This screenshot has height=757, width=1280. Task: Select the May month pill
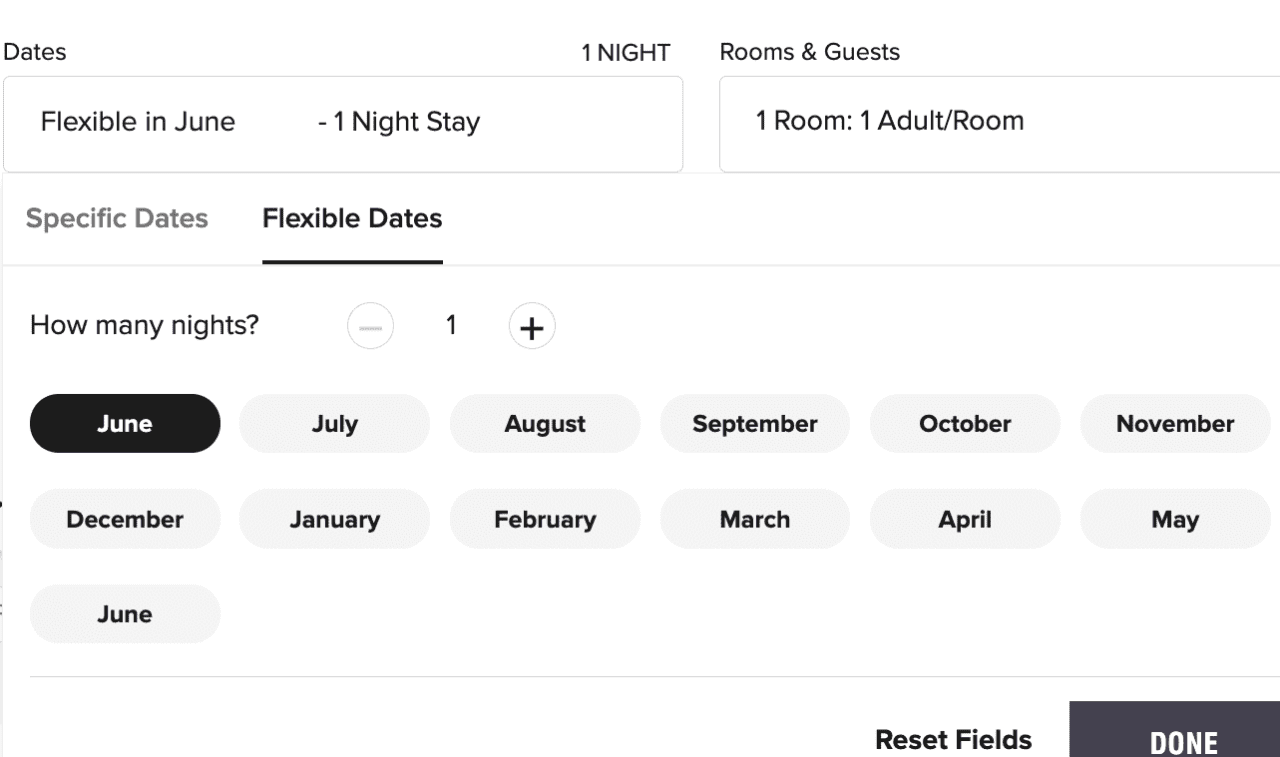pyautogui.click(x=1175, y=519)
